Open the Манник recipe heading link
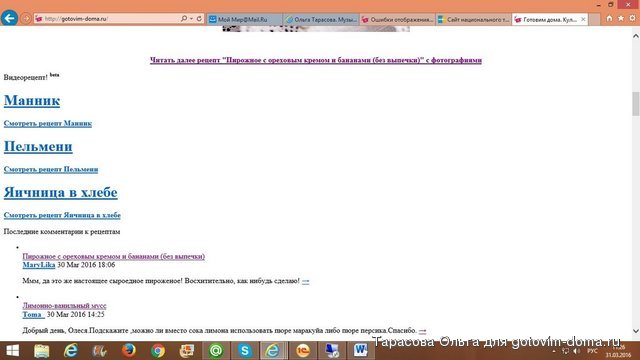 (32, 100)
